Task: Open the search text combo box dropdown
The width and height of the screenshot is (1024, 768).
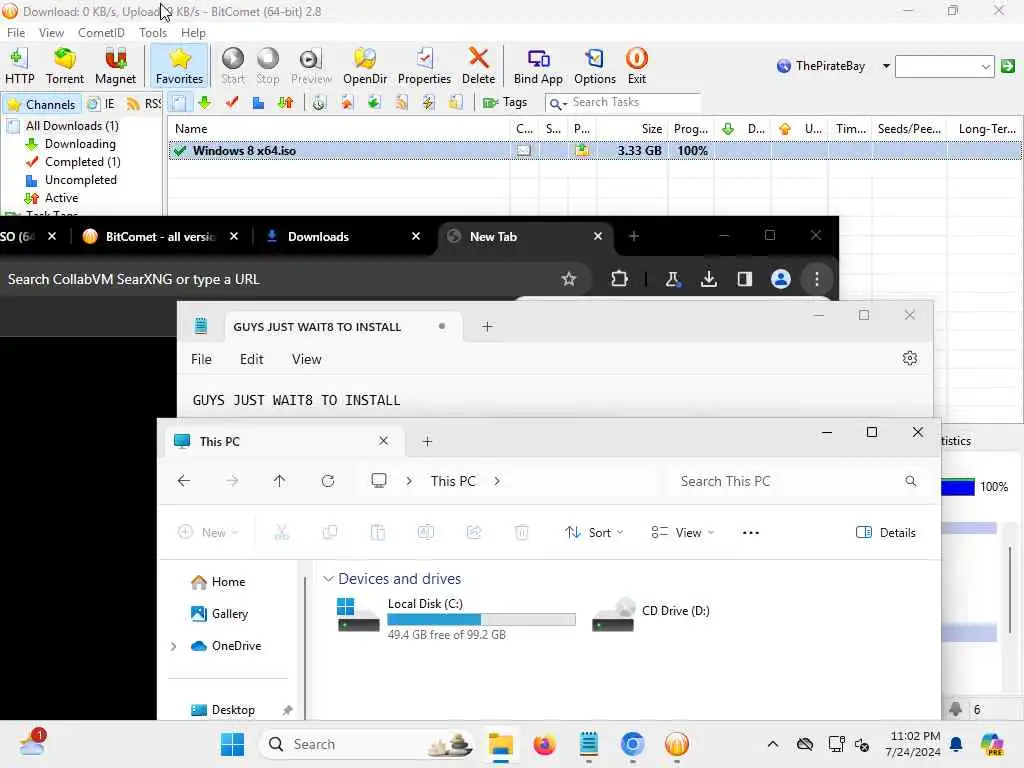Action: click(x=985, y=66)
